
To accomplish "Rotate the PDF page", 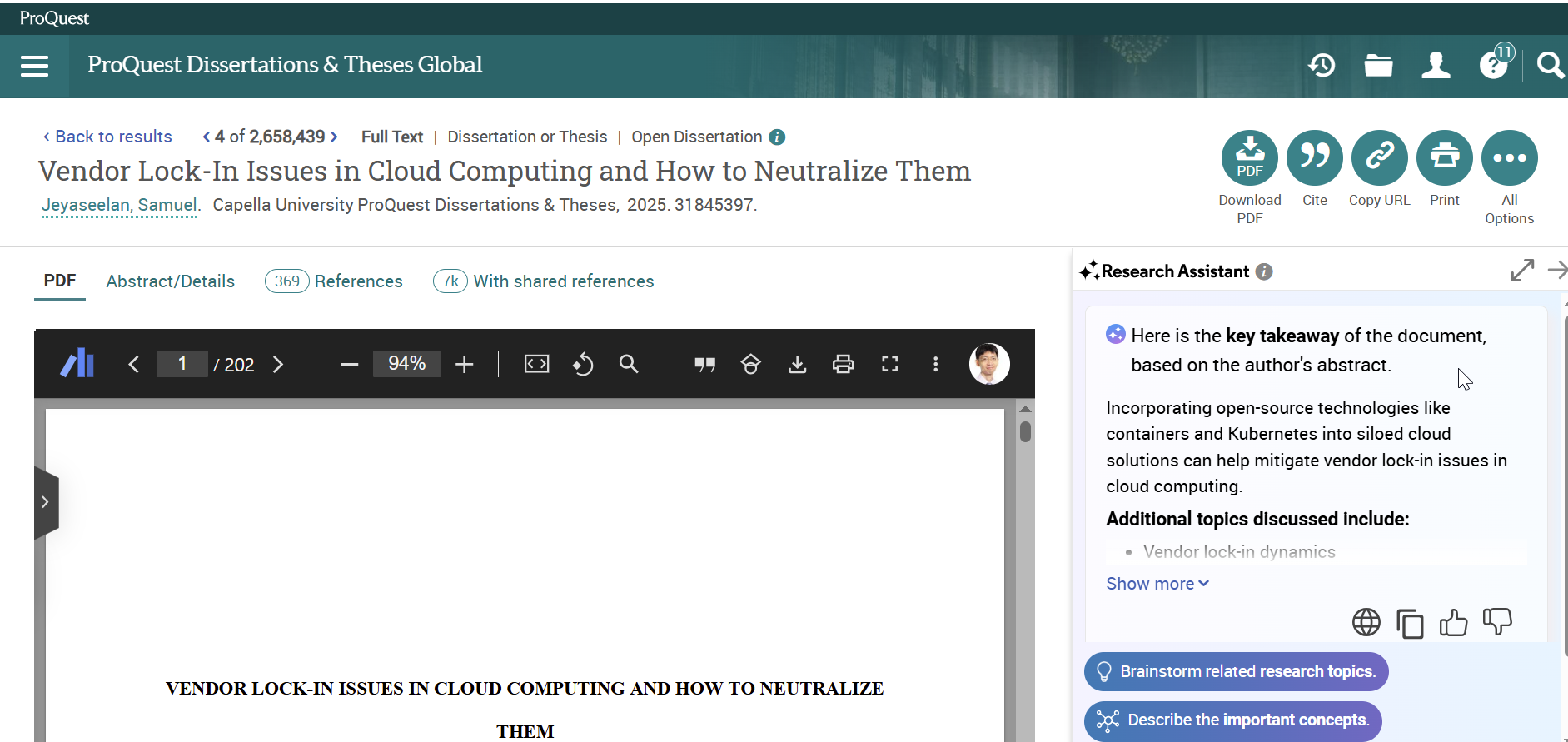I will pyautogui.click(x=583, y=364).
